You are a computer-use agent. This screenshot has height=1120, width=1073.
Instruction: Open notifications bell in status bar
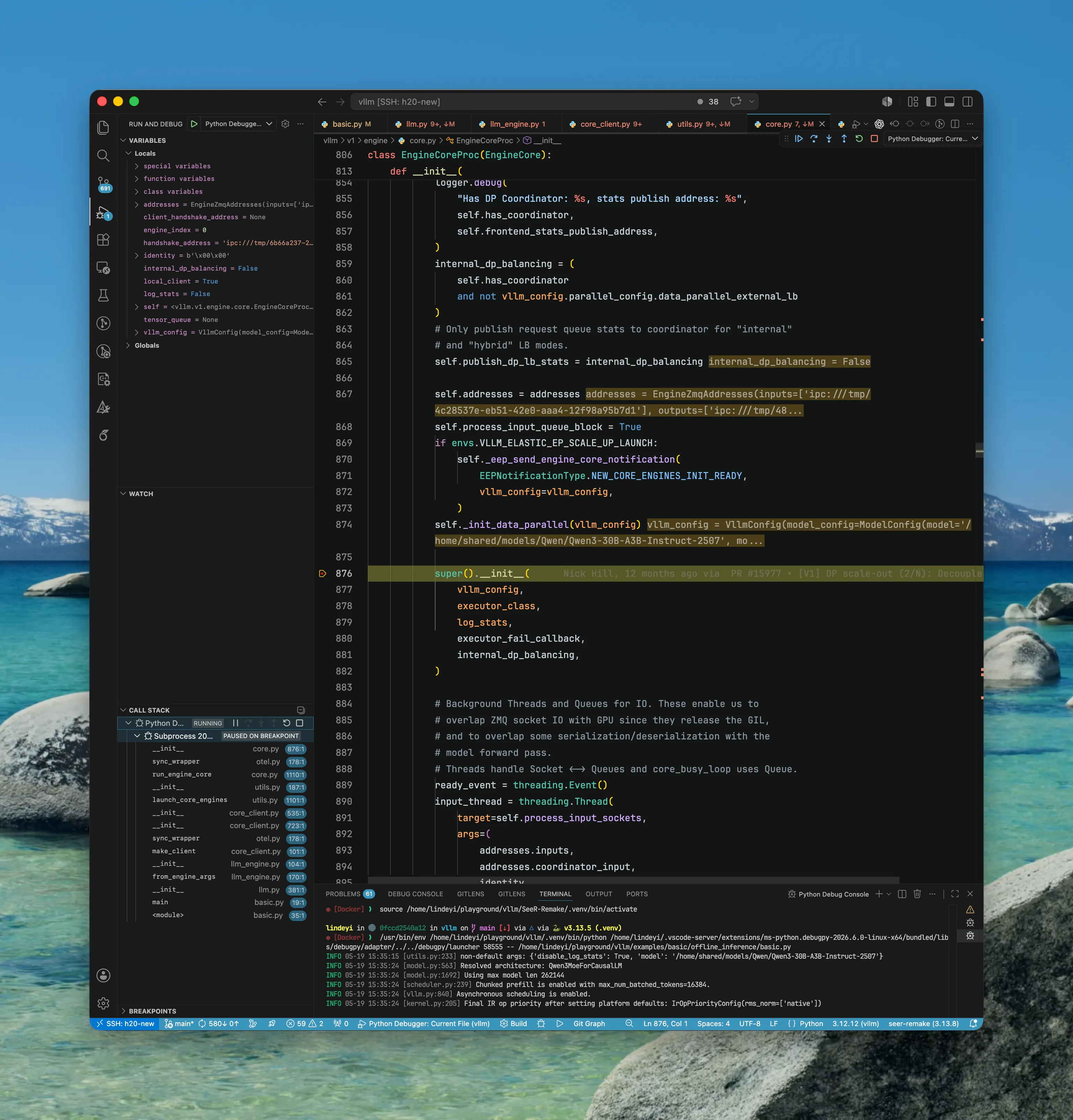point(973,1024)
